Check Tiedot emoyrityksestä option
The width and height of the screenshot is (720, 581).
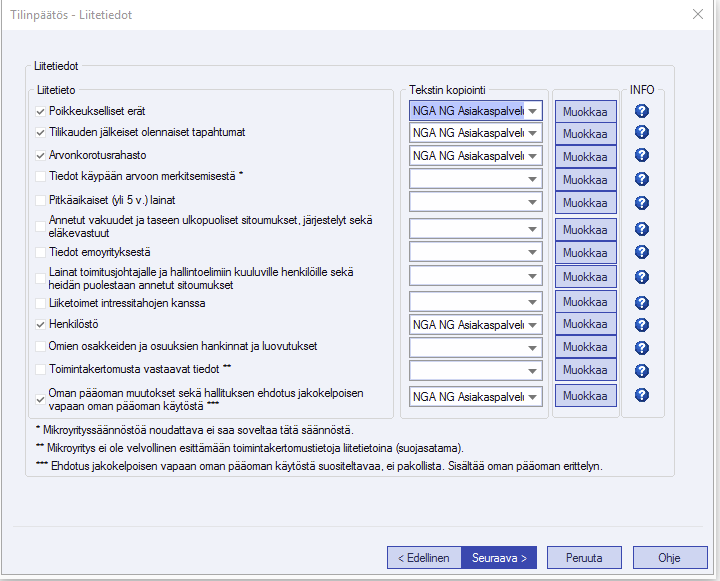pyautogui.click(x=40, y=251)
